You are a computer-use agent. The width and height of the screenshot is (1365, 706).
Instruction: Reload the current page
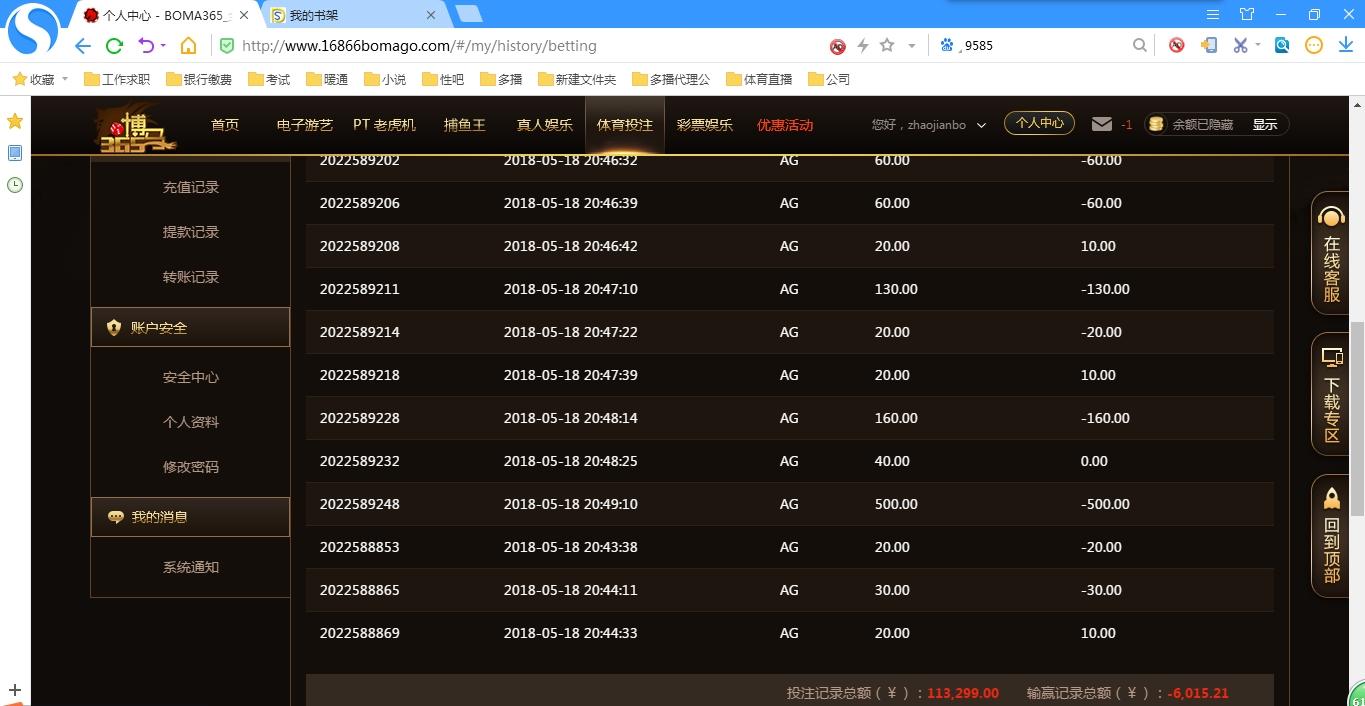114,46
